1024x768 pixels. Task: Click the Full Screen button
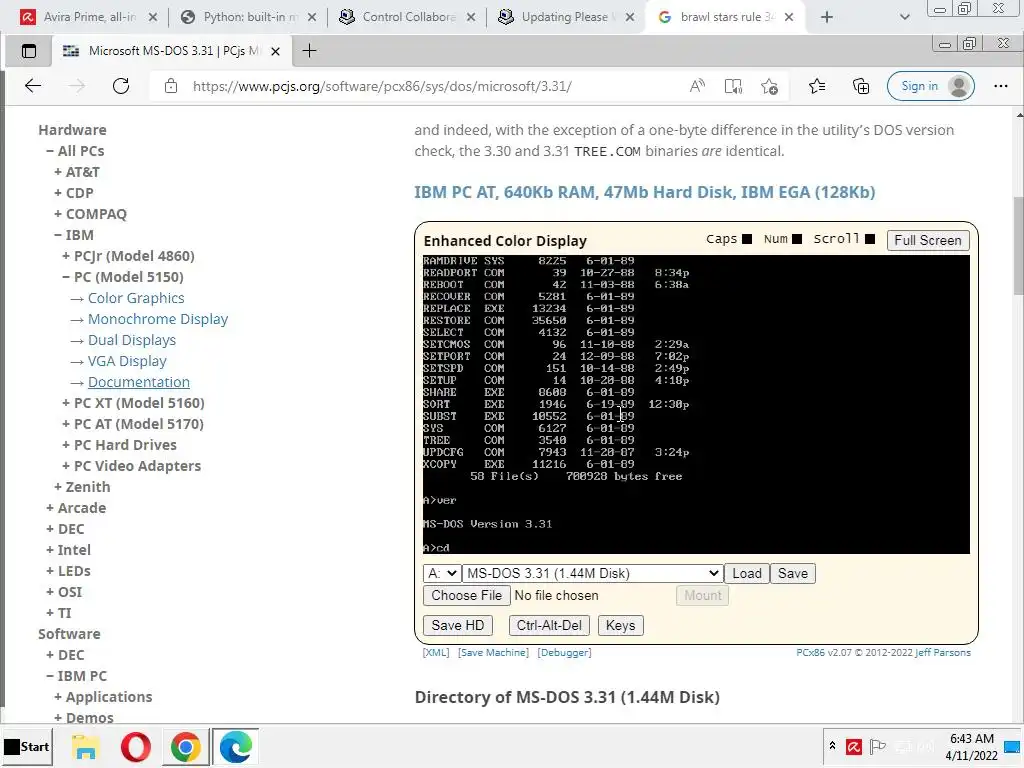[x=927, y=240]
